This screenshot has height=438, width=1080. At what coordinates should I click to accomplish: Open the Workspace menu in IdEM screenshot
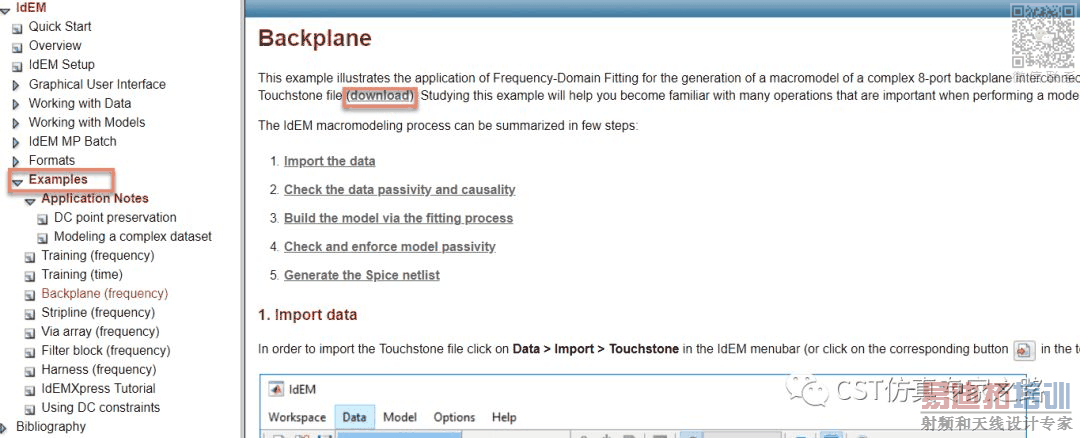click(x=297, y=417)
